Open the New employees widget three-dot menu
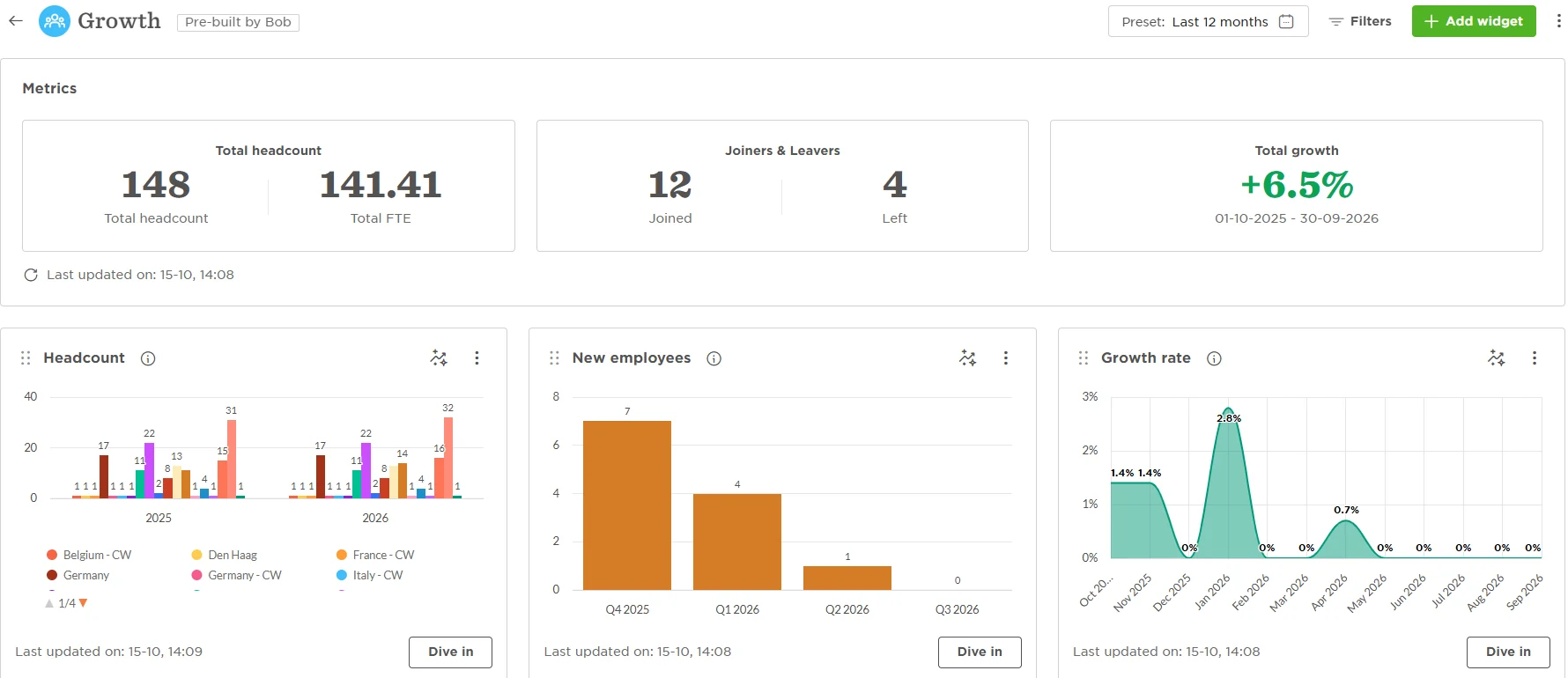This screenshot has width=1568, height=678. 1005,357
